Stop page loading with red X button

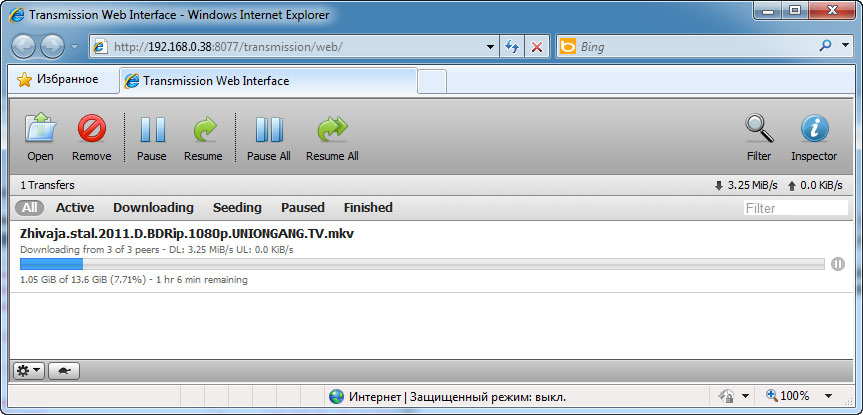pyautogui.click(x=537, y=47)
